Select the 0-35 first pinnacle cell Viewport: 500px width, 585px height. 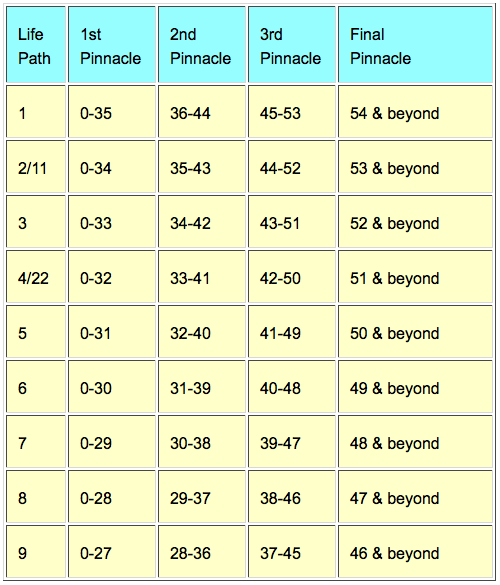click(112, 112)
